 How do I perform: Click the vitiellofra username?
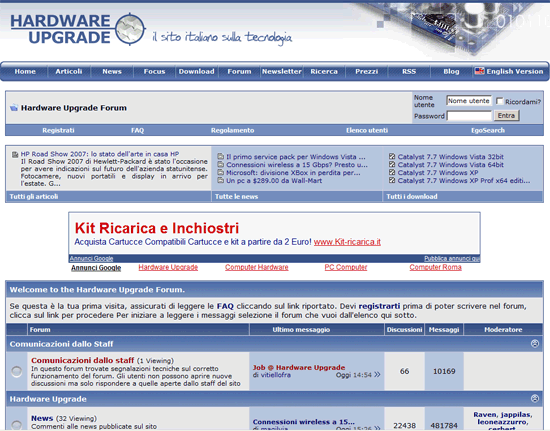click(x=276, y=375)
